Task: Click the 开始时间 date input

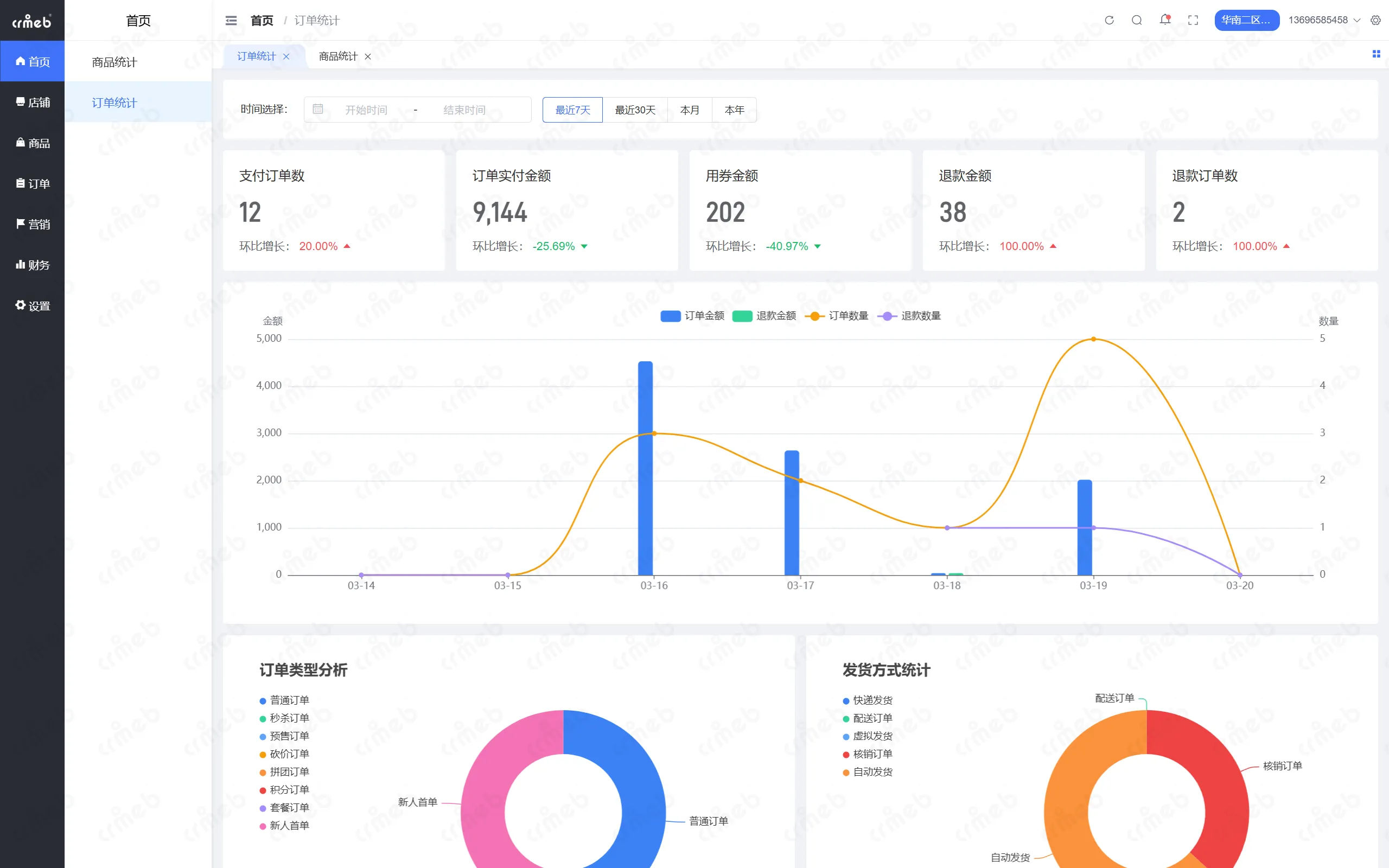Action: click(366, 110)
